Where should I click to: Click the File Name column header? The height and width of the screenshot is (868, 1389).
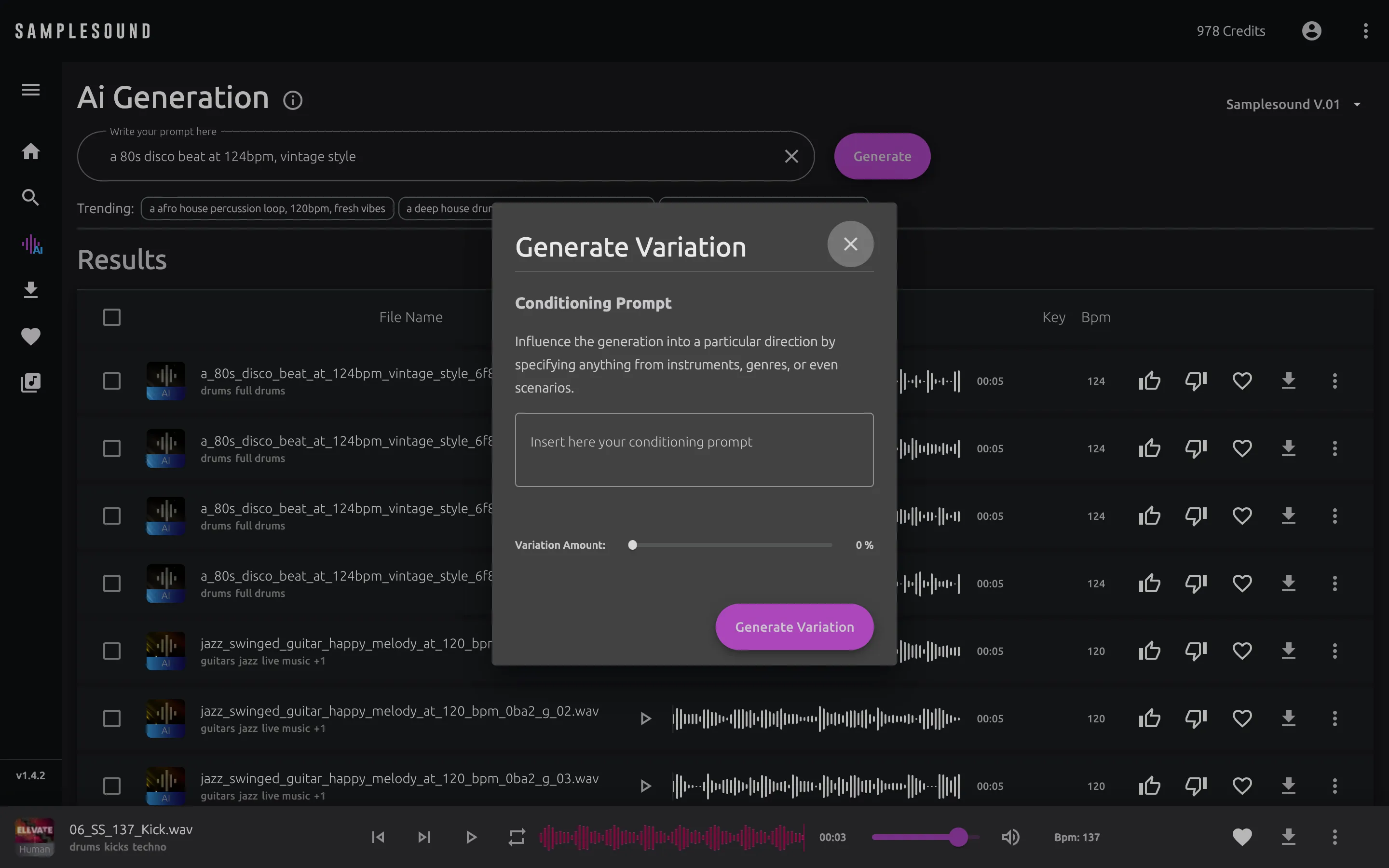[411, 317]
